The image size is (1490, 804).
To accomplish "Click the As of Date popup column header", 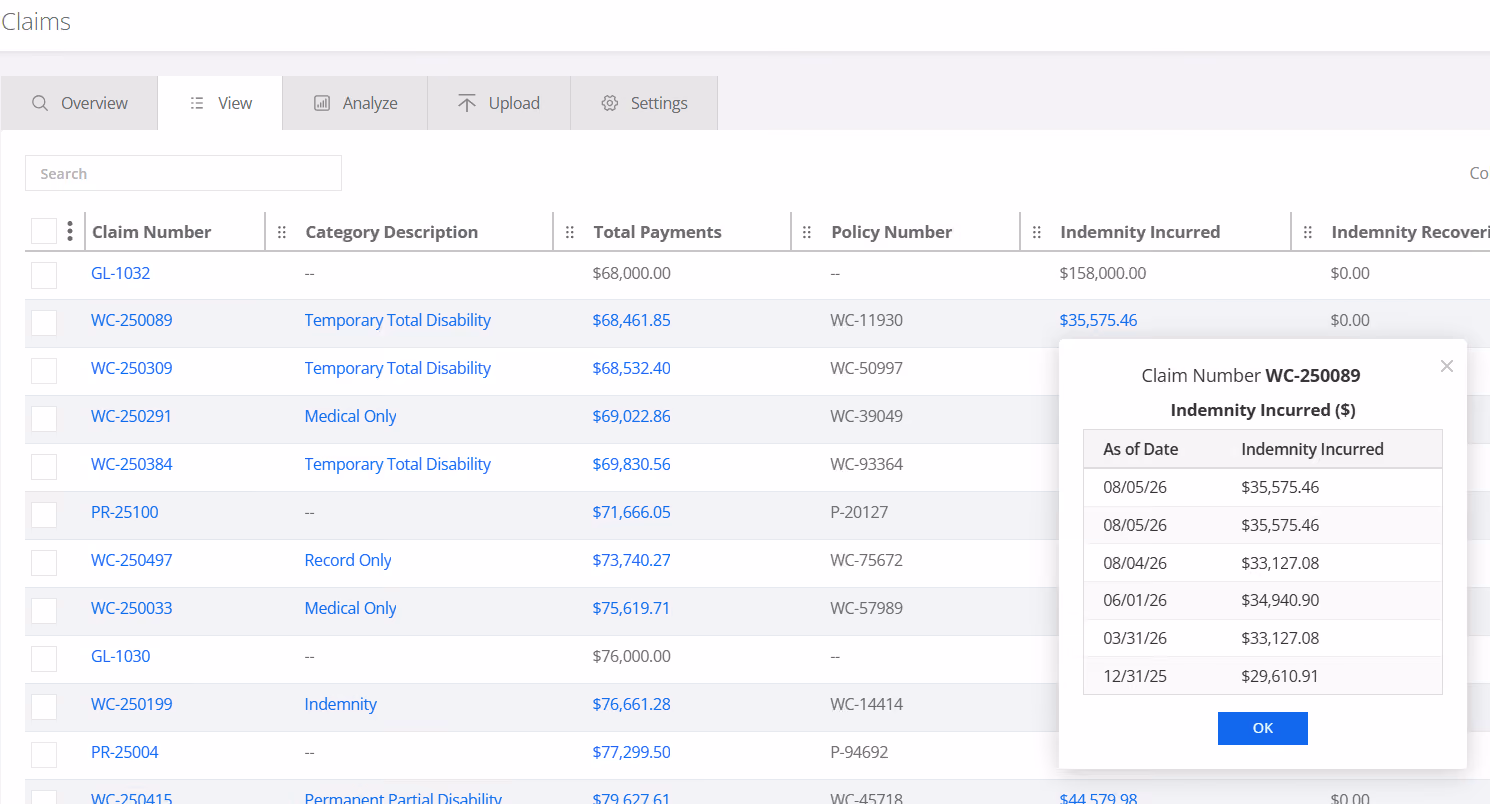I will pyautogui.click(x=1140, y=449).
